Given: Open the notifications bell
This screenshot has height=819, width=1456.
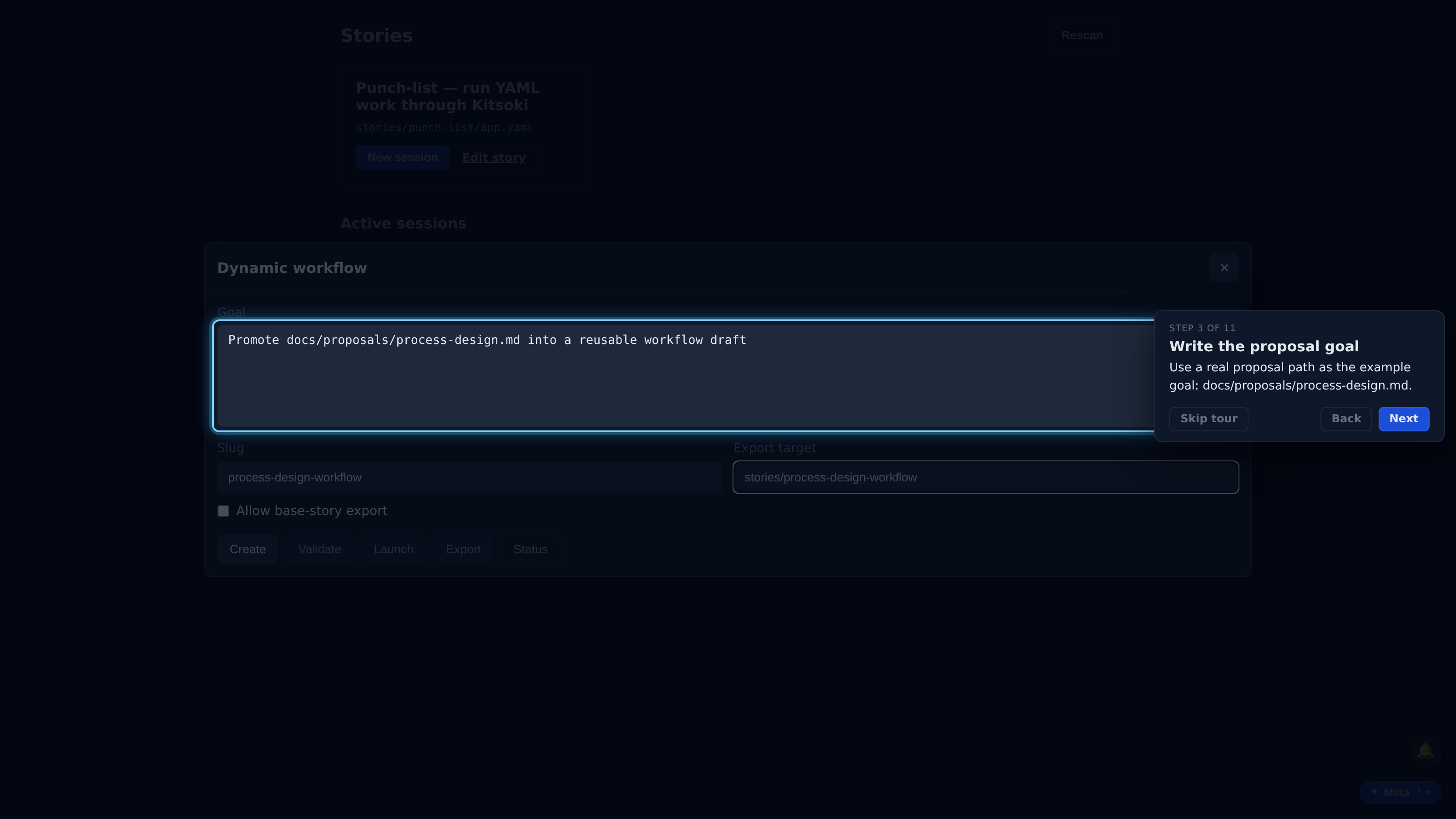Looking at the screenshot, I should [x=1425, y=751].
